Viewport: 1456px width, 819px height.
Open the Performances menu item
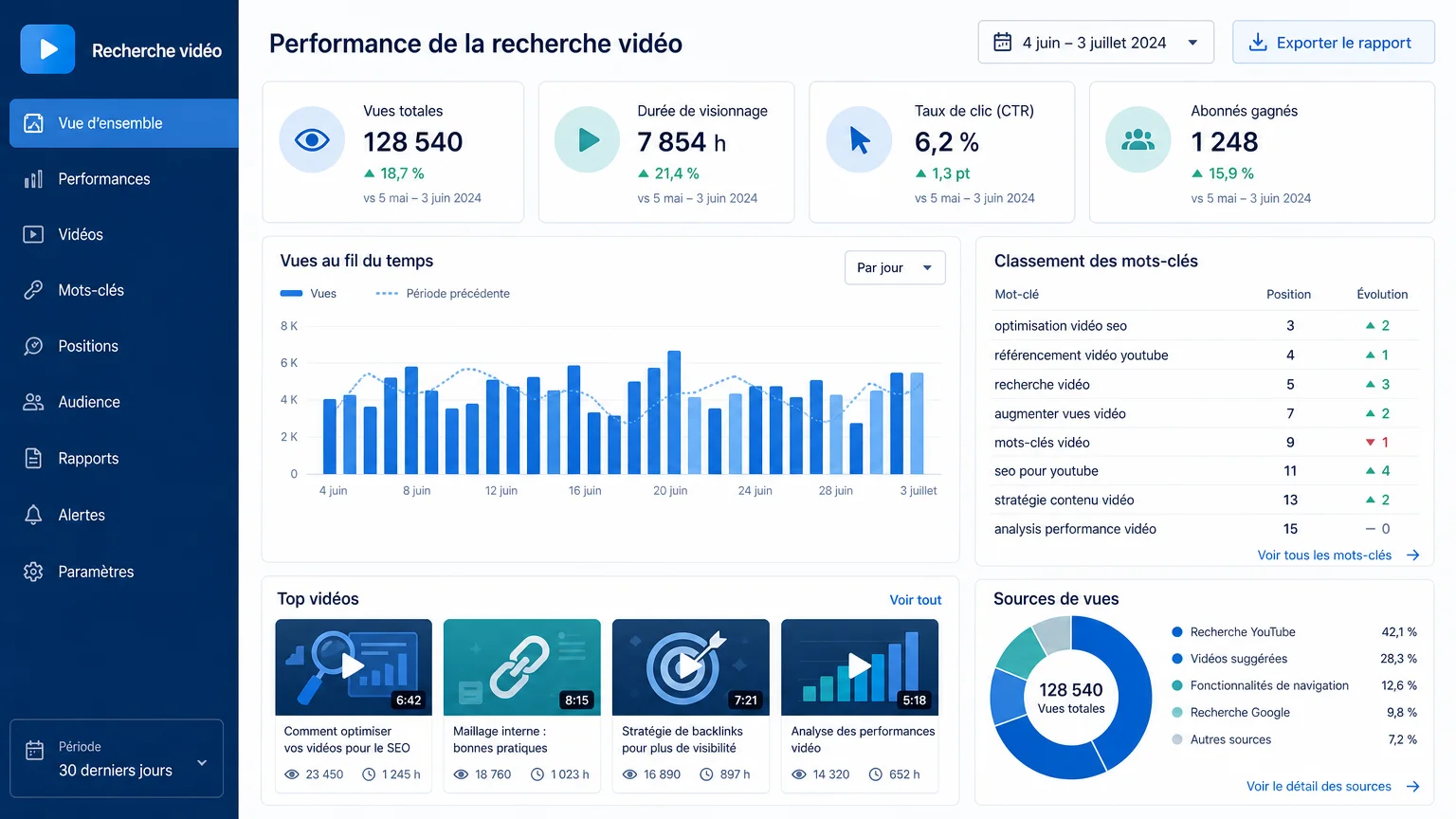(x=124, y=179)
